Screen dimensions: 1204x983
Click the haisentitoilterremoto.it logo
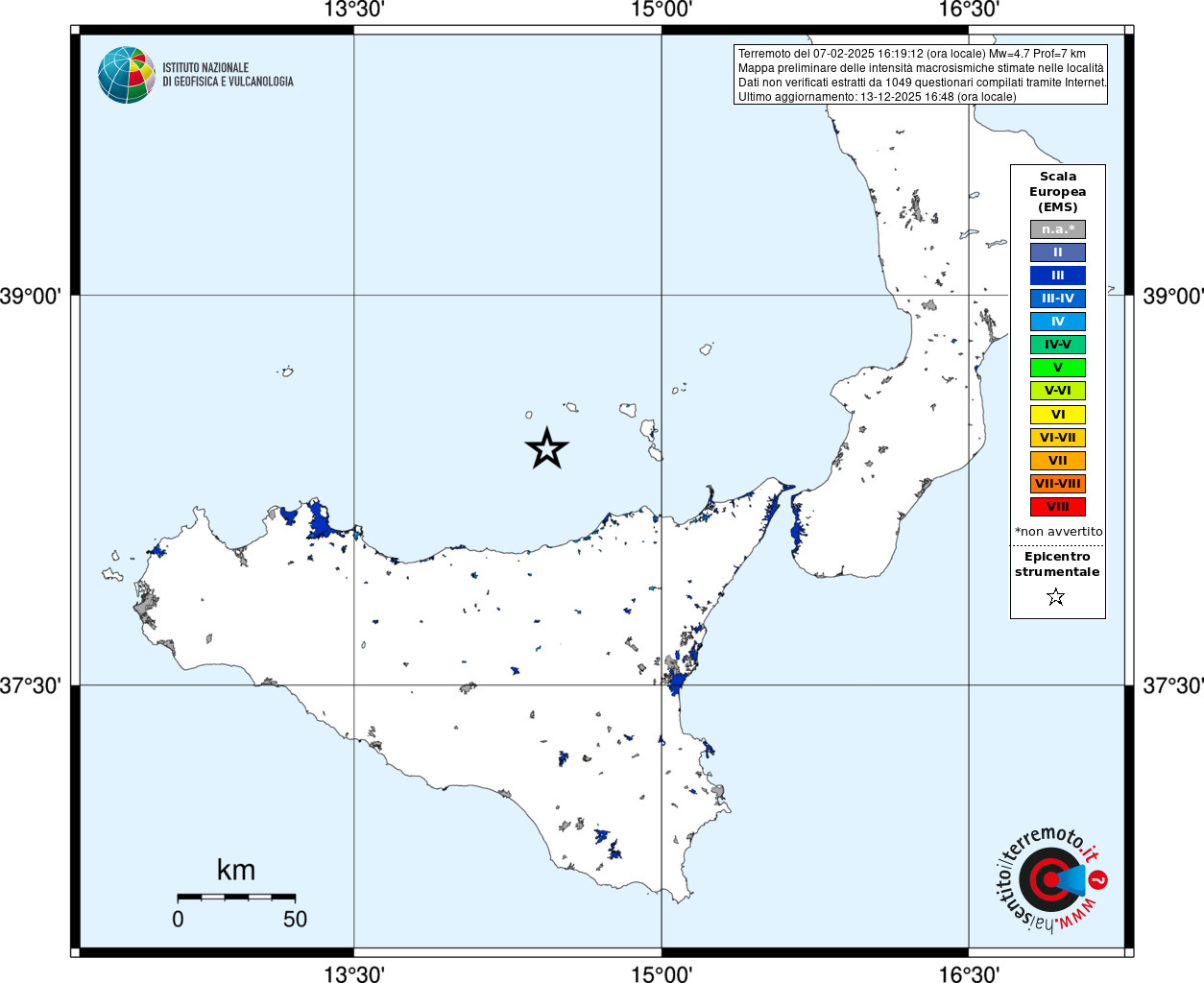[1050, 879]
